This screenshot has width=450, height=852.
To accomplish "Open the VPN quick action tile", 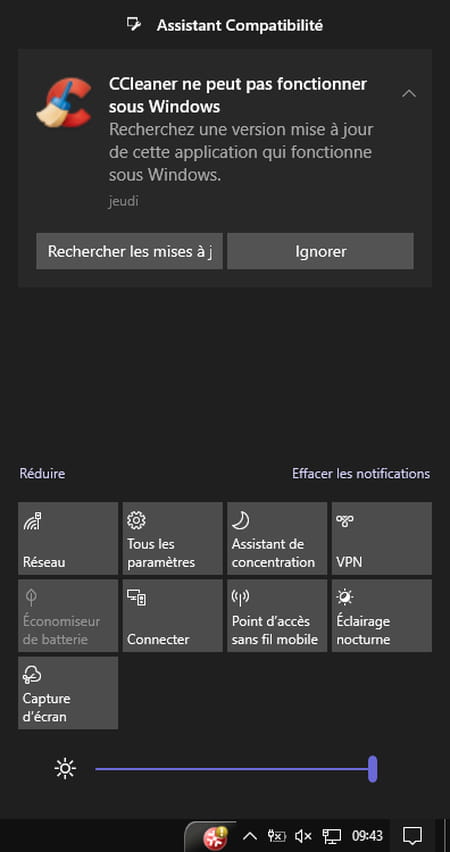I will pos(382,538).
